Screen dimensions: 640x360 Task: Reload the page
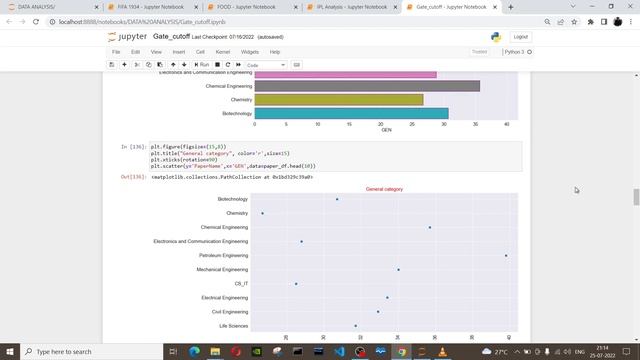(x=36, y=22)
